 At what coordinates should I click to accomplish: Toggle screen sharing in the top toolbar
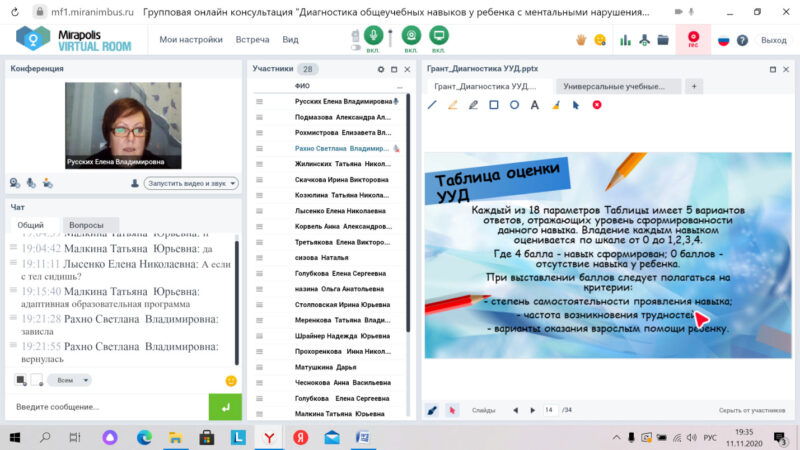click(x=439, y=35)
